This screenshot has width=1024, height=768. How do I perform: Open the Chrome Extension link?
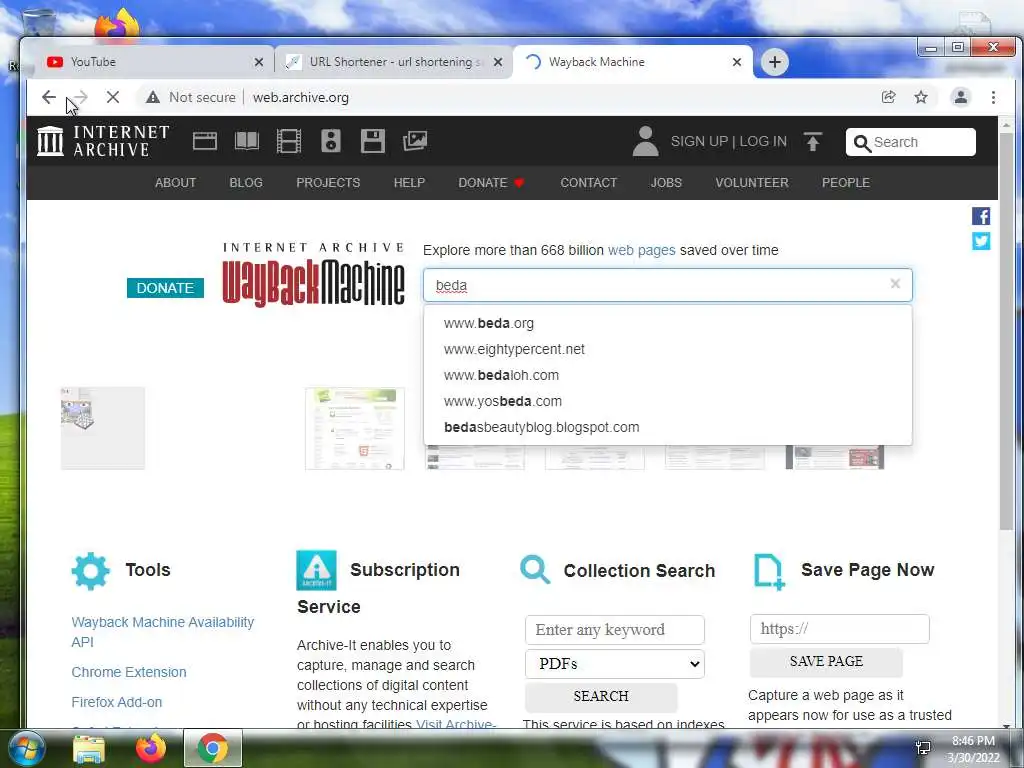point(129,672)
